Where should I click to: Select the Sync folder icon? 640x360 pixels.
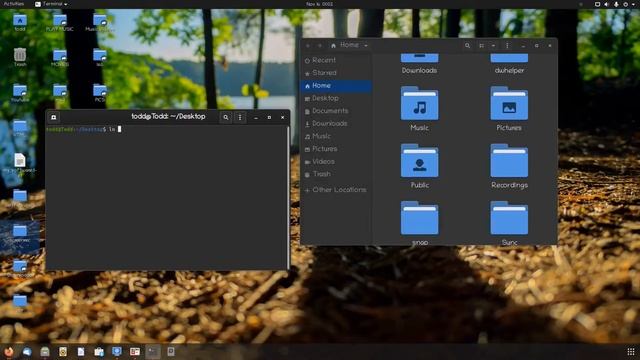tap(509, 218)
